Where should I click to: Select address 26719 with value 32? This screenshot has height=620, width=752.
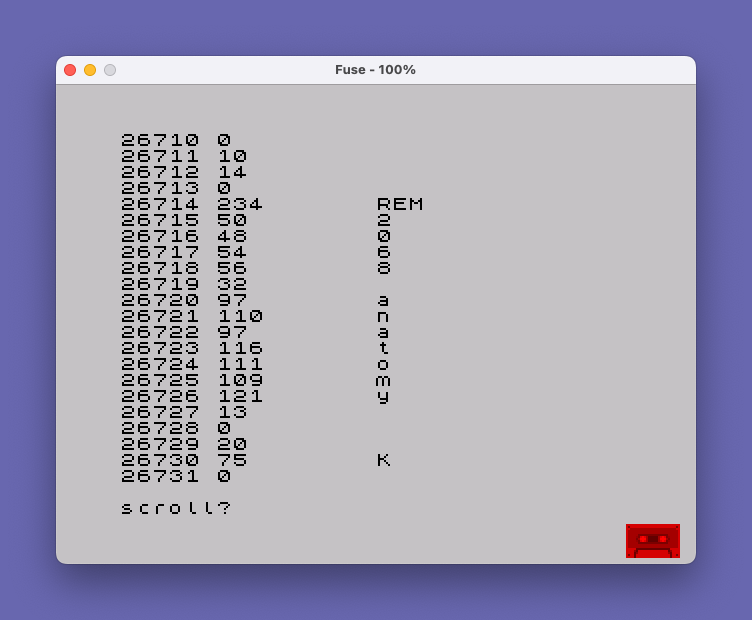point(160,284)
